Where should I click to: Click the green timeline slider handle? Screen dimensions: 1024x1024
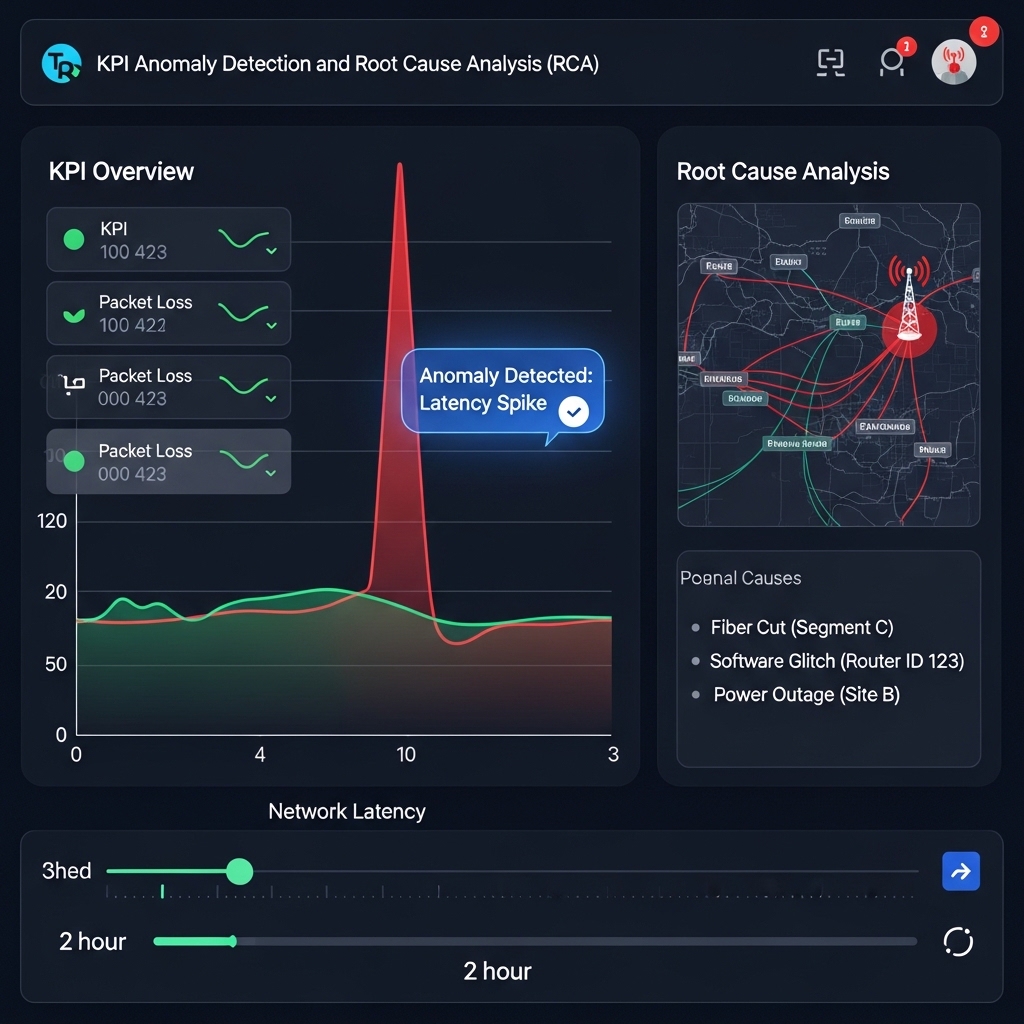pos(239,871)
